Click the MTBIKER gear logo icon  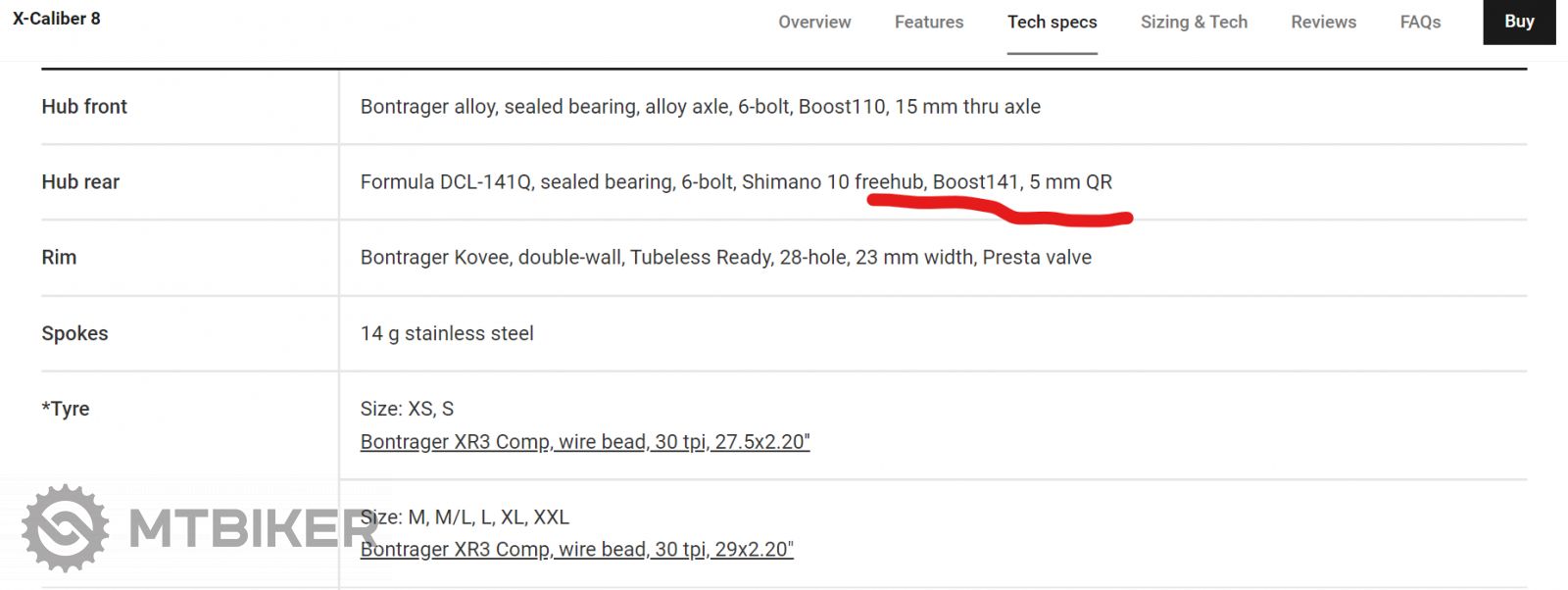pyautogui.click(x=65, y=527)
